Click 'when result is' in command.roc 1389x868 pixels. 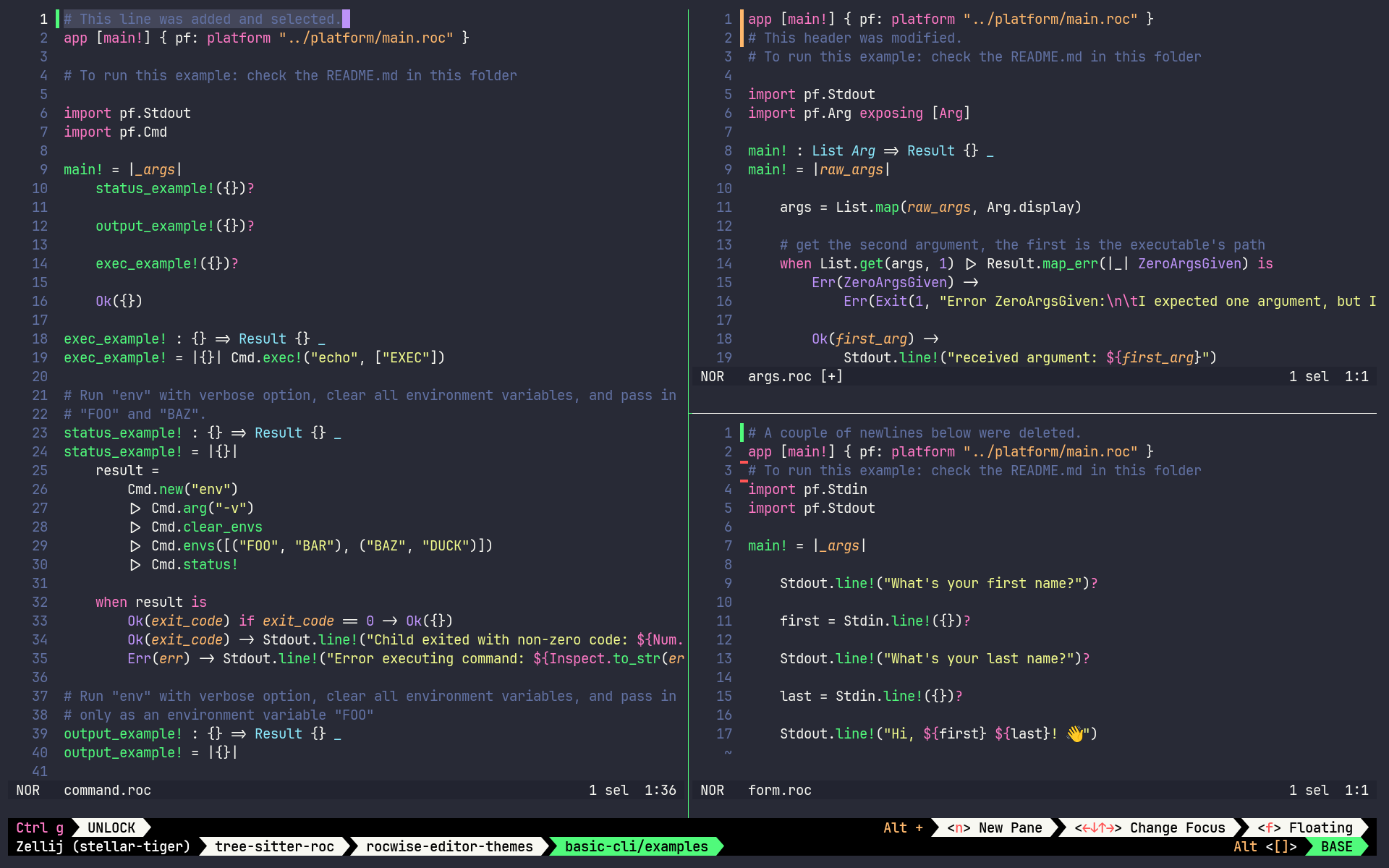(151, 602)
